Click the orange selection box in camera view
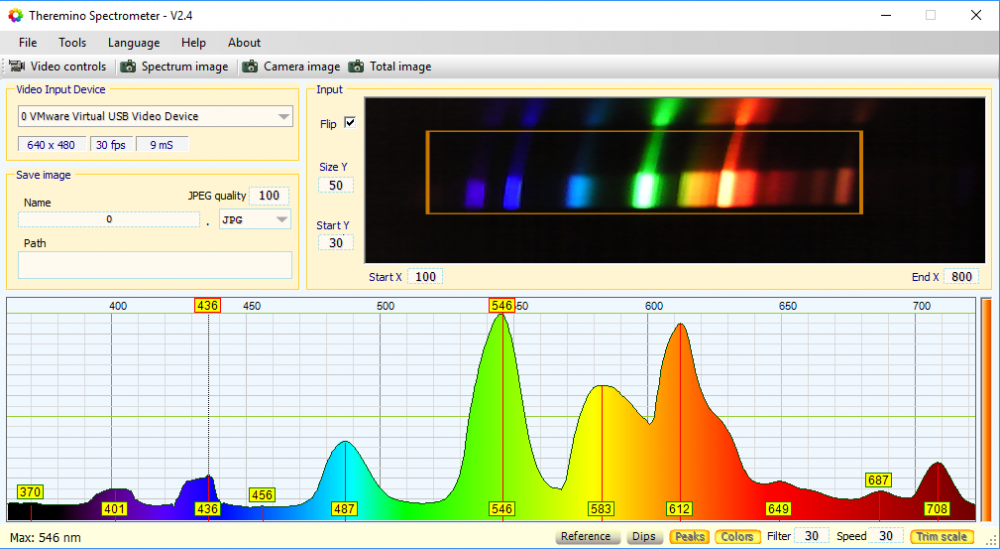The width and height of the screenshot is (1000, 549). point(644,172)
